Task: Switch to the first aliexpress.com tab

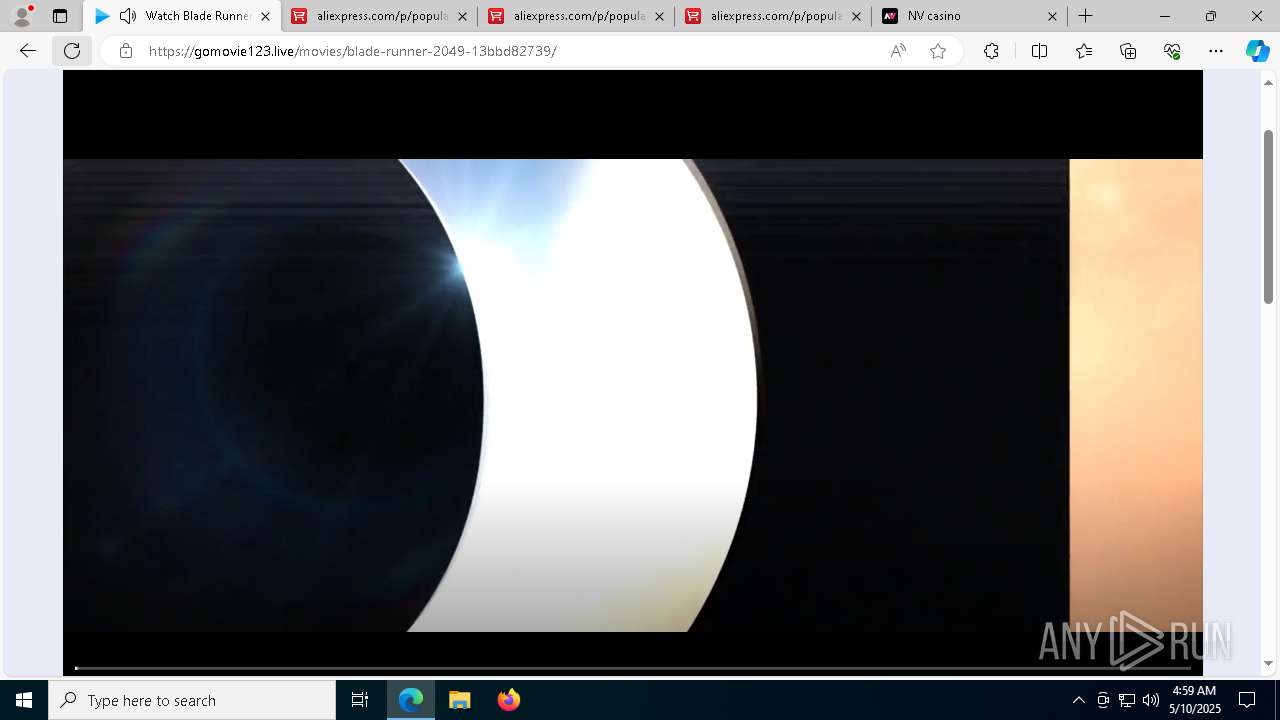Action: (380, 16)
